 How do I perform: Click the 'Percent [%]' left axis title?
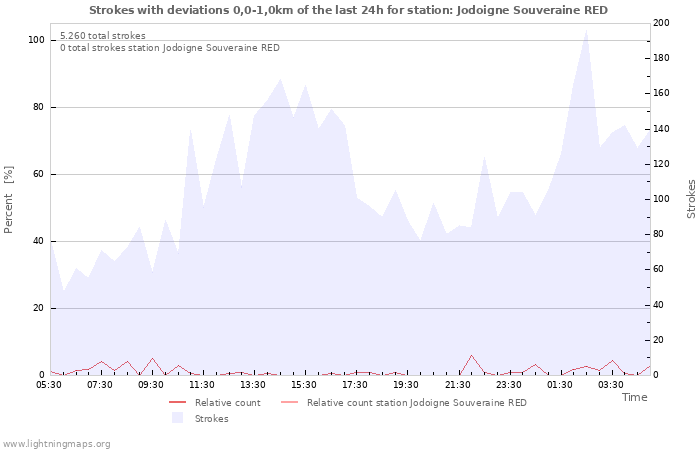tap(9, 201)
